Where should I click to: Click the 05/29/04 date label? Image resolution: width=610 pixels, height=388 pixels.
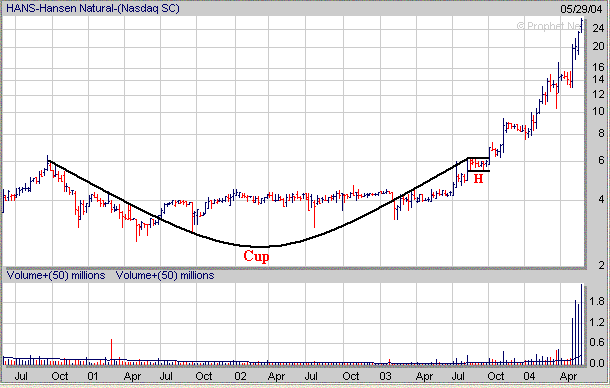click(x=581, y=9)
